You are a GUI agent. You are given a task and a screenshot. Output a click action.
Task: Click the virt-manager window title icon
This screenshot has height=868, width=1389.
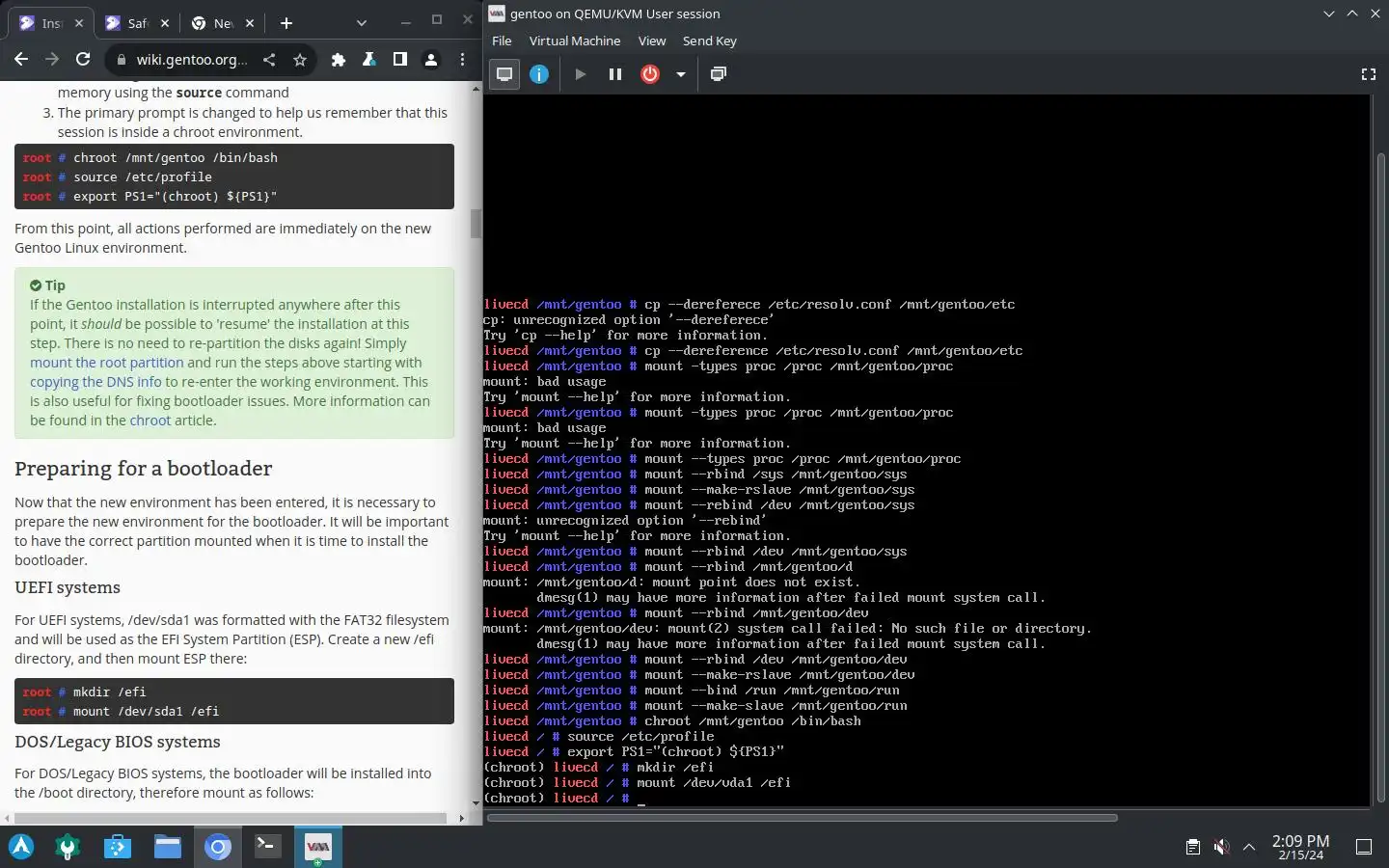pyautogui.click(x=496, y=14)
